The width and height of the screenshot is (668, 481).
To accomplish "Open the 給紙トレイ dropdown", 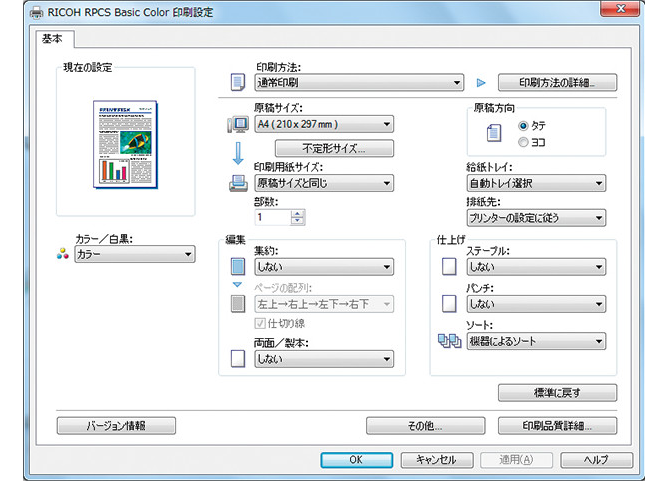I will tap(536, 183).
